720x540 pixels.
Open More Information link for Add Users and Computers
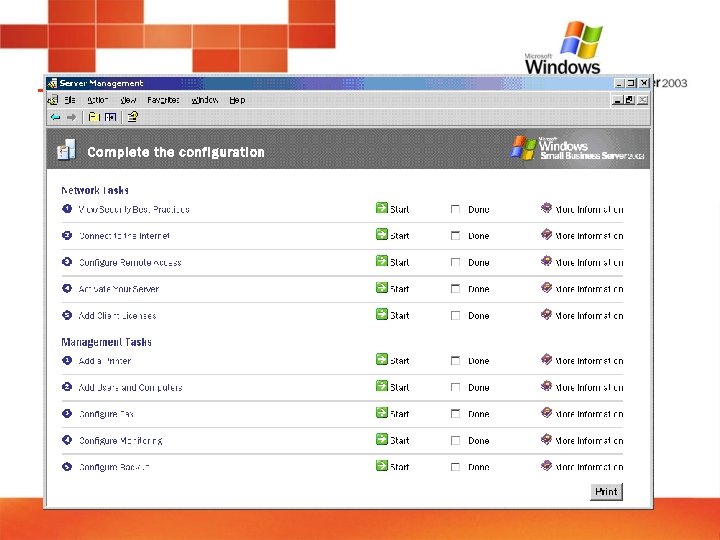(589, 388)
